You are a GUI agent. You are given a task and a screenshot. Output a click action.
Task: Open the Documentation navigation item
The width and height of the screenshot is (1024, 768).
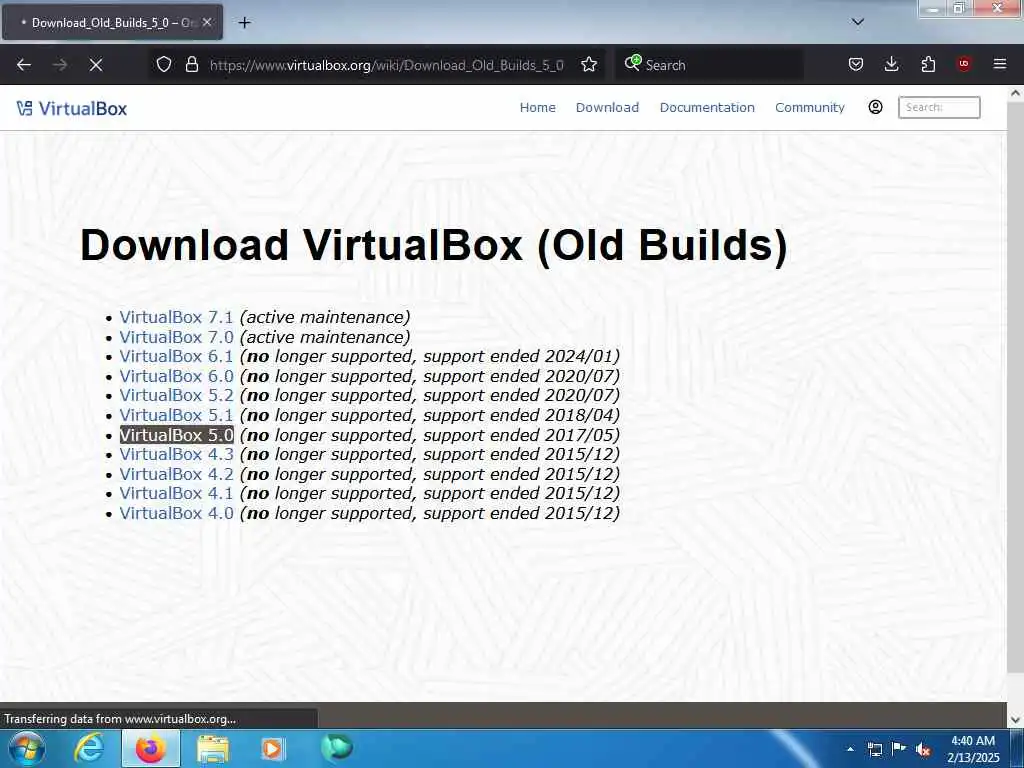pos(707,107)
